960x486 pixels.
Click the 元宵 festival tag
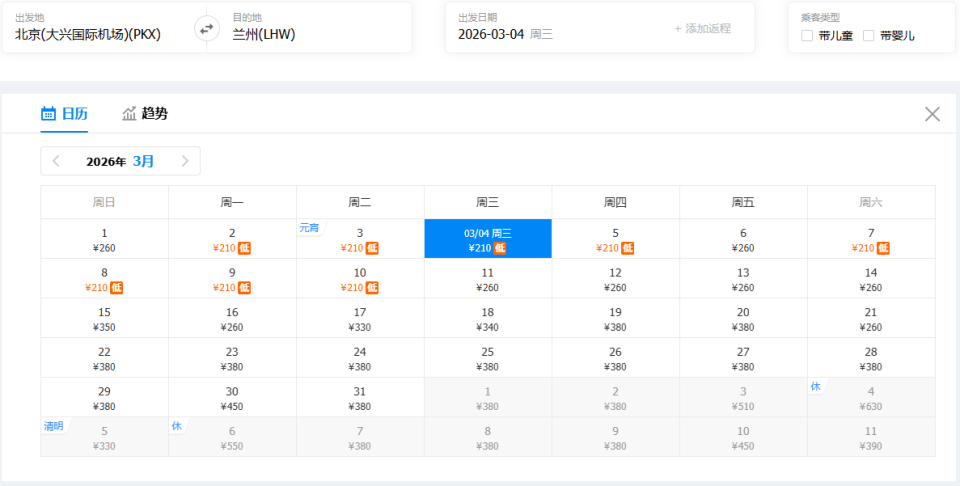coord(308,228)
